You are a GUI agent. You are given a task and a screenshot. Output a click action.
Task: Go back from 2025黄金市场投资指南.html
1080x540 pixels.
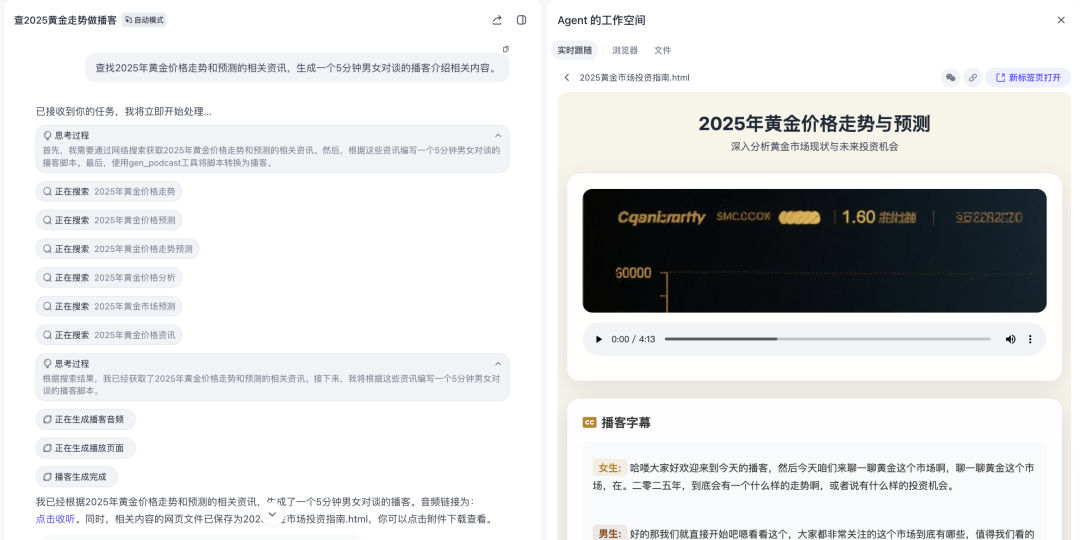tap(567, 78)
